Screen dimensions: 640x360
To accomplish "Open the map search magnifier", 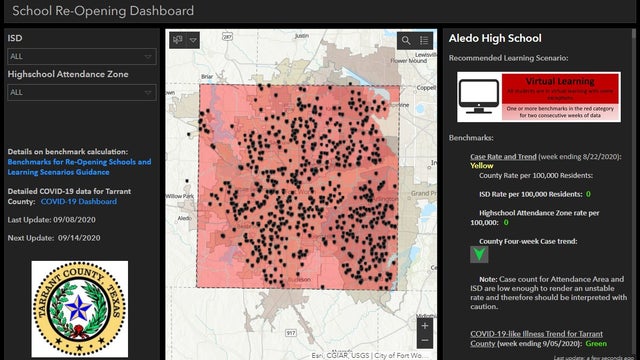I will [406, 40].
